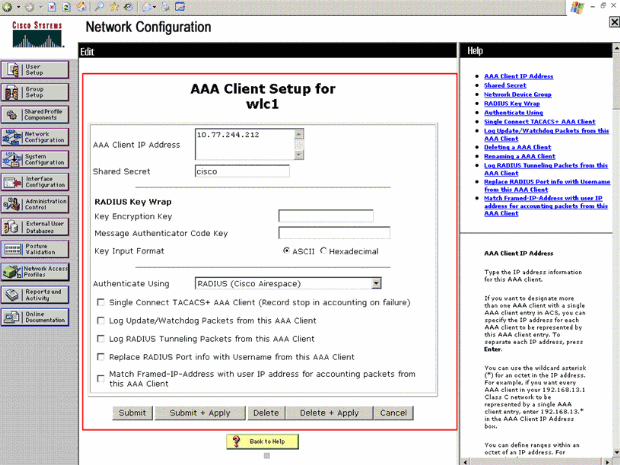Open Online Documentation menu item
The width and height of the screenshot is (620, 465).
point(35,317)
